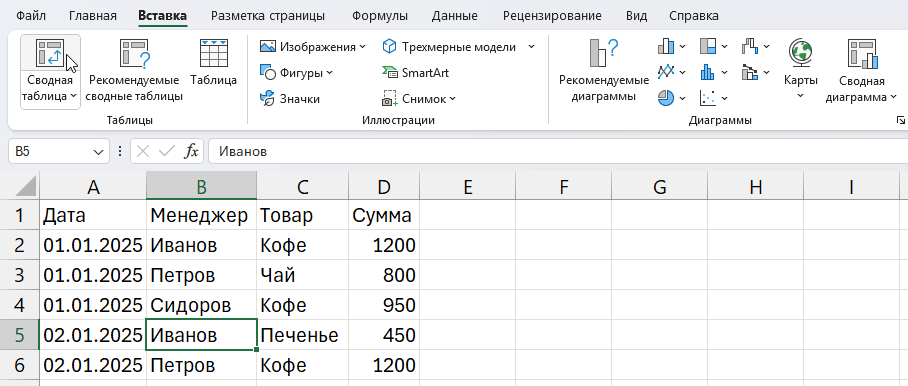
Task: Select the cell containing 950
Action: tap(384, 305)
